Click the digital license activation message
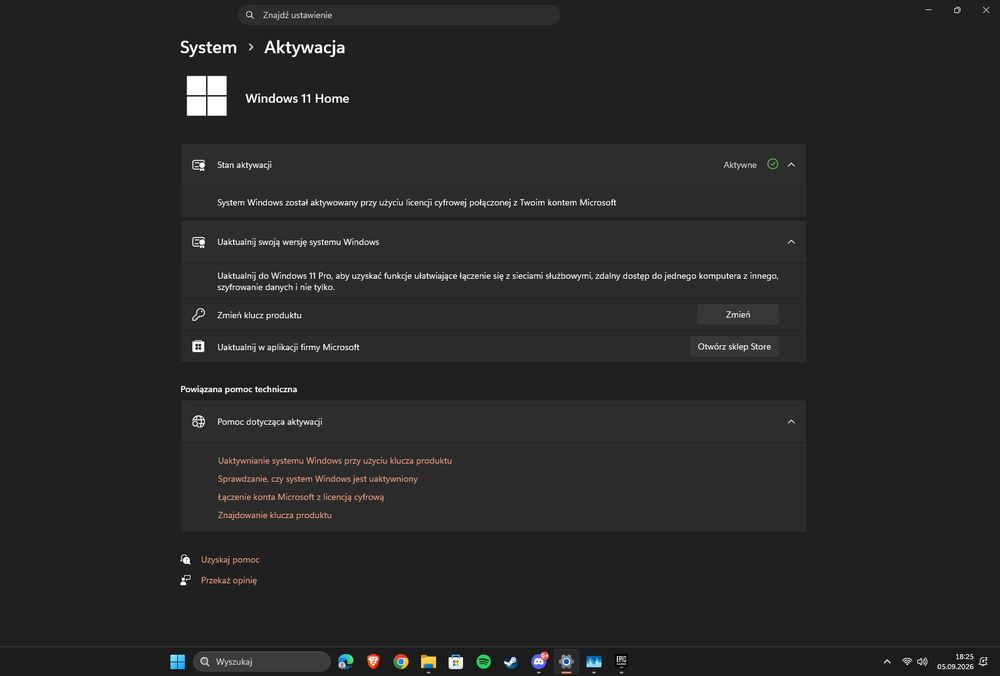The height and width of the screenshot is (676, 1000). 416,202
